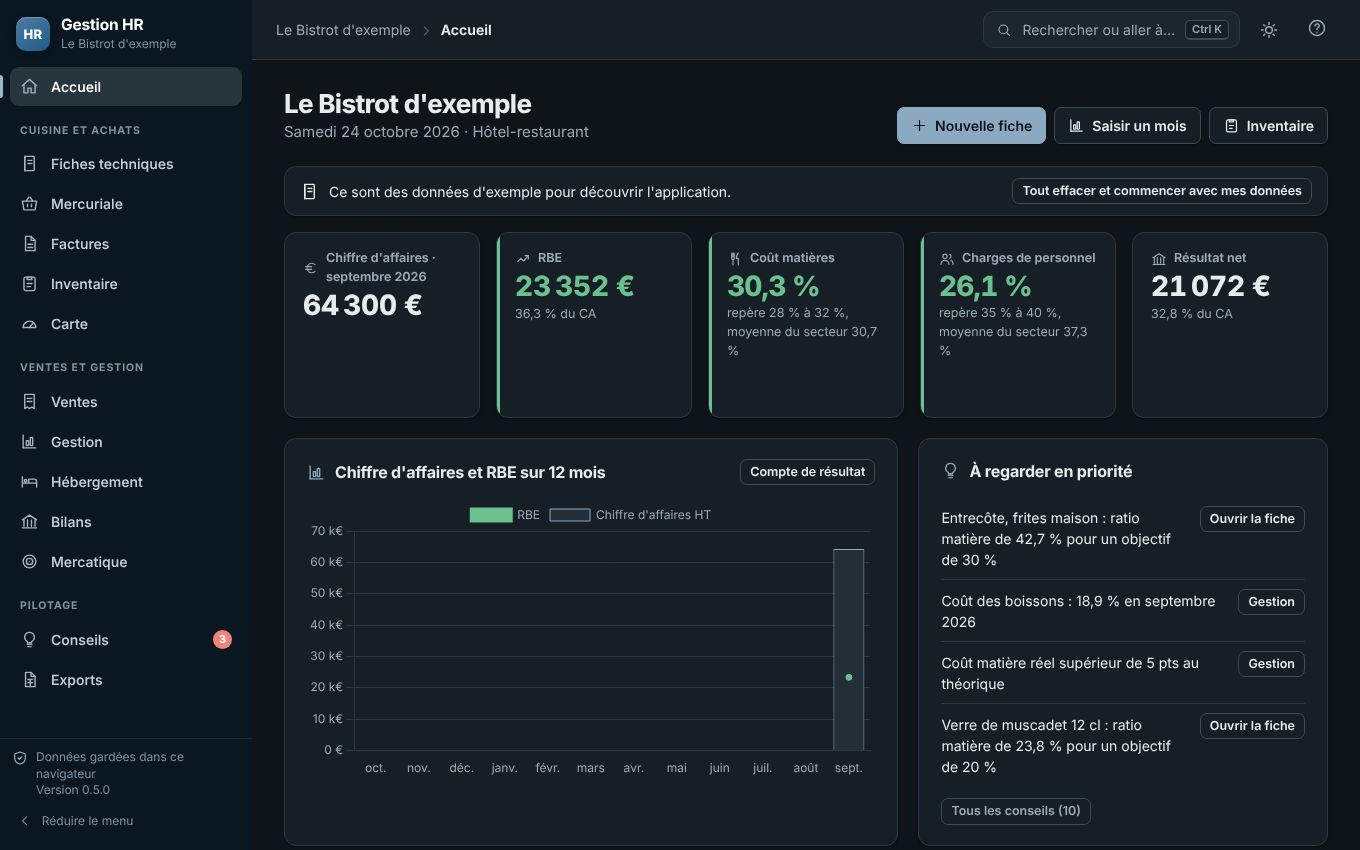The image size is (1360, 850).
Task: Open Inventaire from the header buttons
Action: pyautogui.click(x=1268, y=126)
